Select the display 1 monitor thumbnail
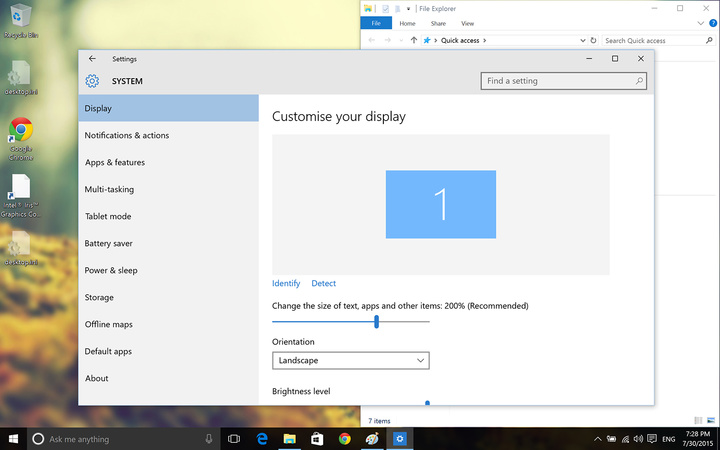Viewport: 720px width, 450px height. (x=440, y=204)
